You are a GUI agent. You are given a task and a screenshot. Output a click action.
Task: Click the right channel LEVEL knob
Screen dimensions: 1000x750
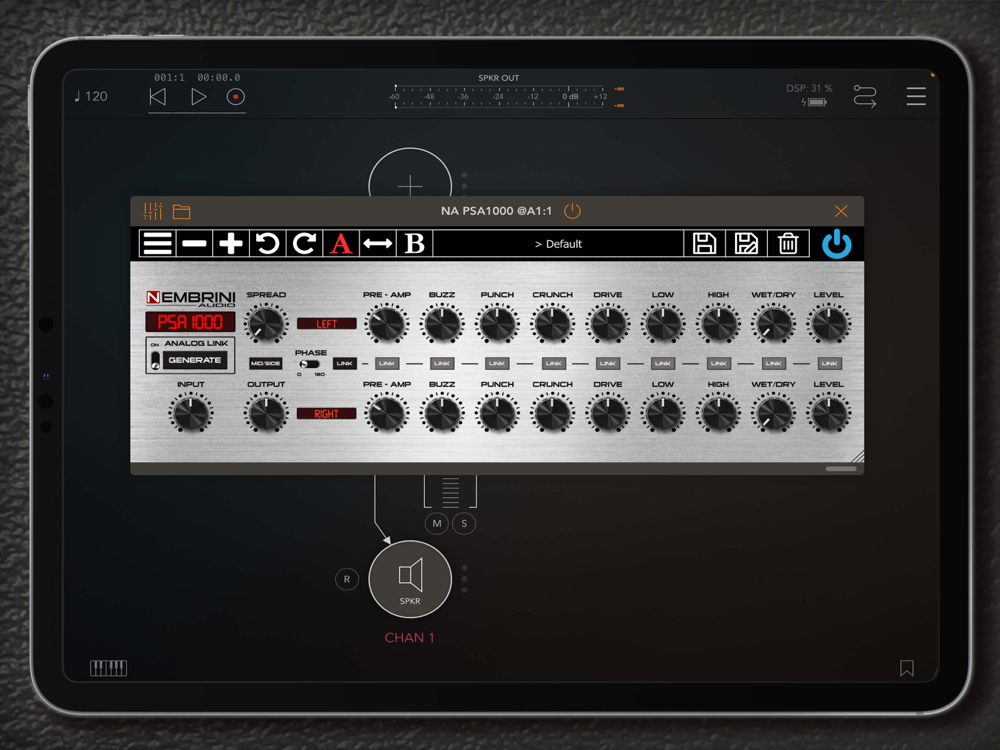pos(828,413)
